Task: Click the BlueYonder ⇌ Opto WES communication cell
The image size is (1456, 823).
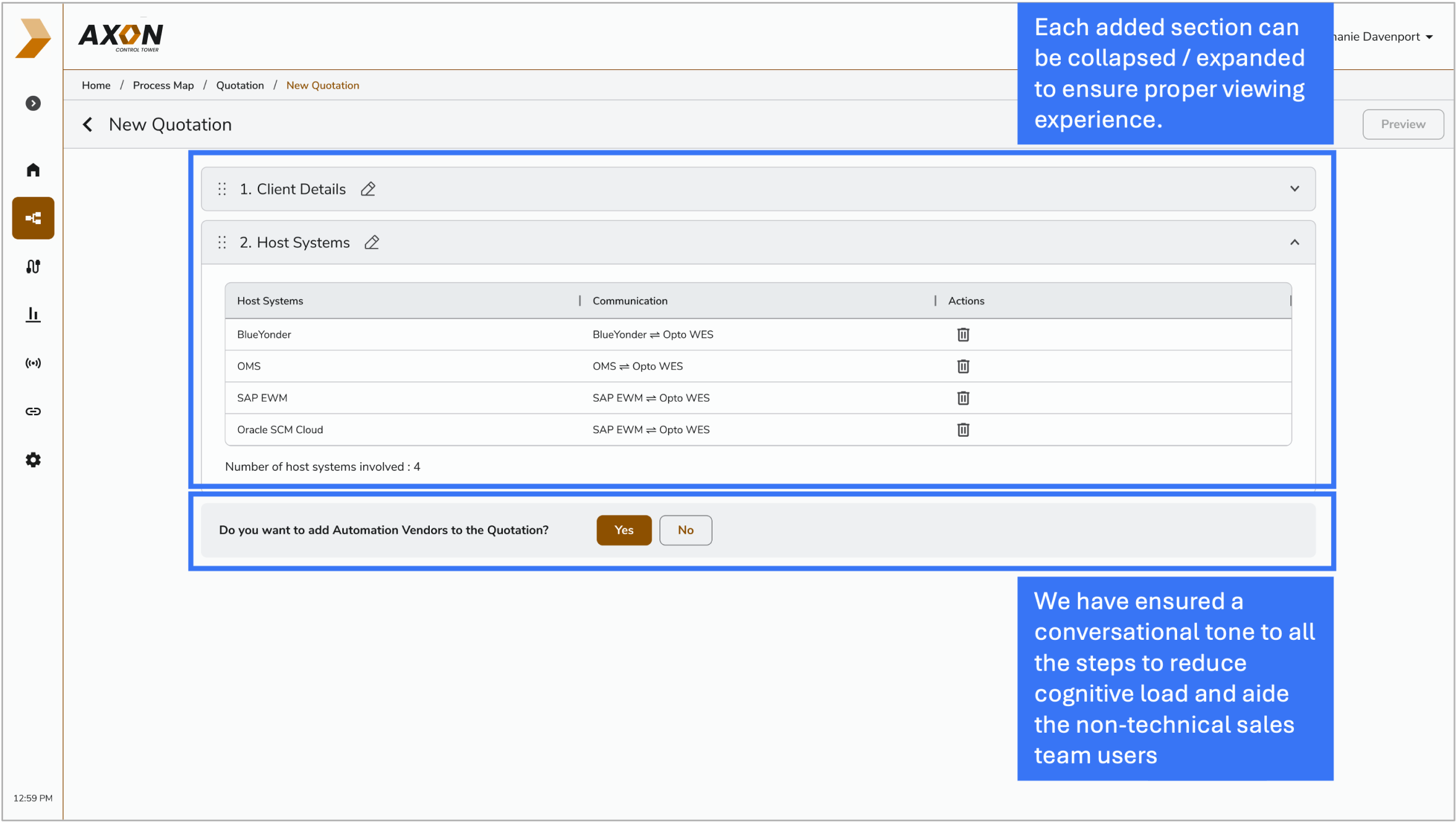Action: tap(653, 335)
